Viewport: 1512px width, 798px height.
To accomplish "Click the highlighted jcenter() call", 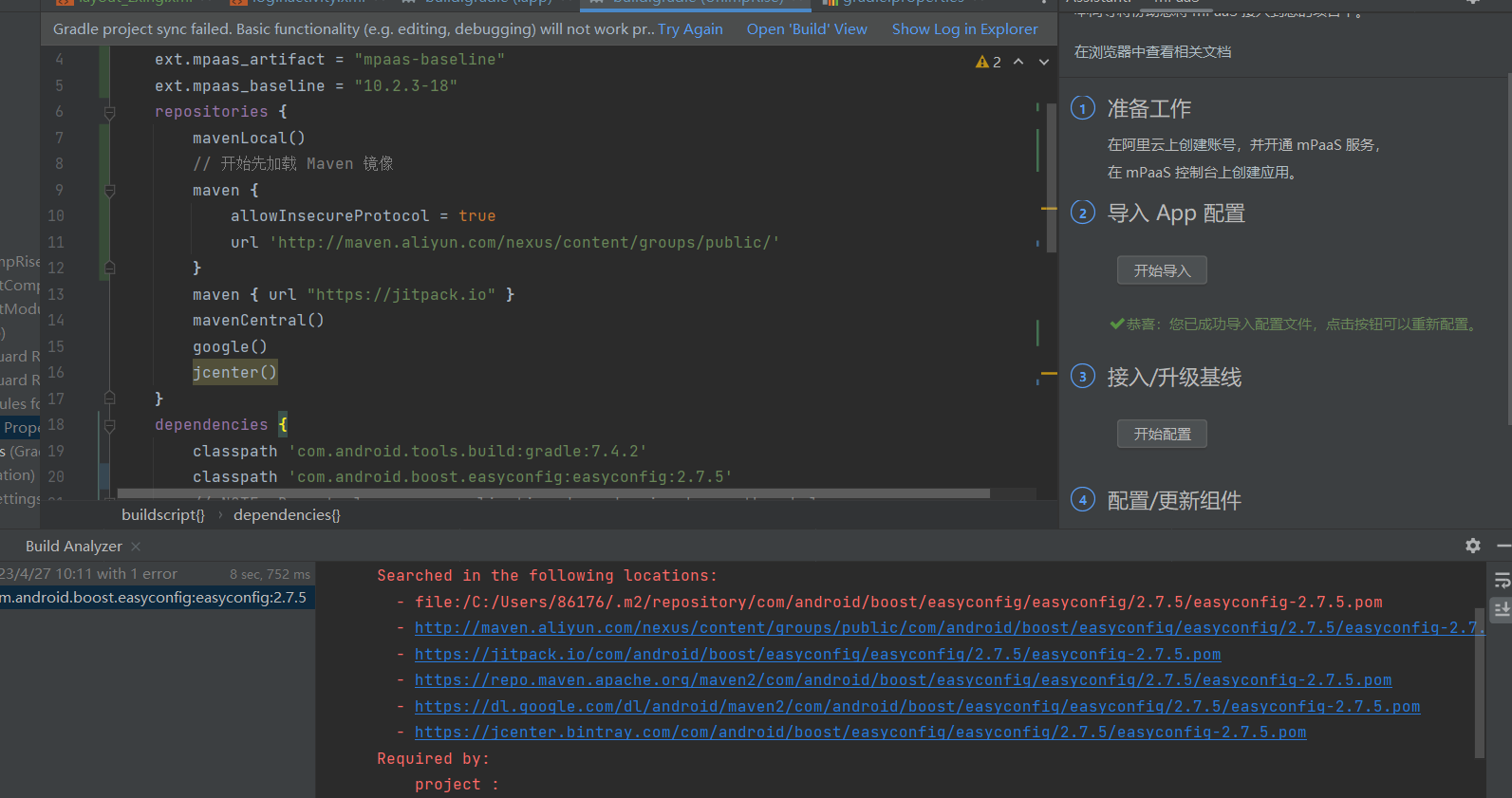I will pyautogui.click(x=234, y=373).
